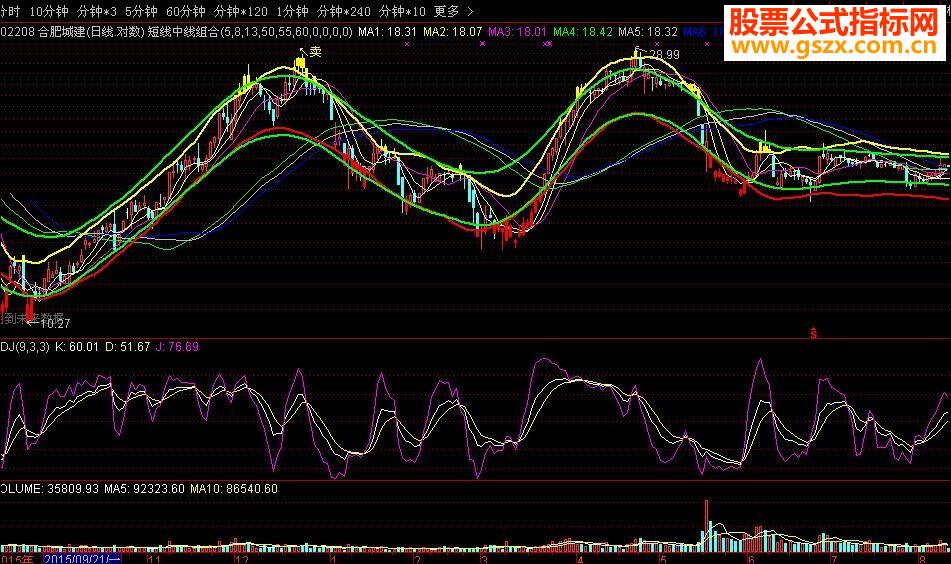The height and width of the screenshot is (564, 951).
Task: Click the 卖 sell signal marker
Action: coord(315,52)
